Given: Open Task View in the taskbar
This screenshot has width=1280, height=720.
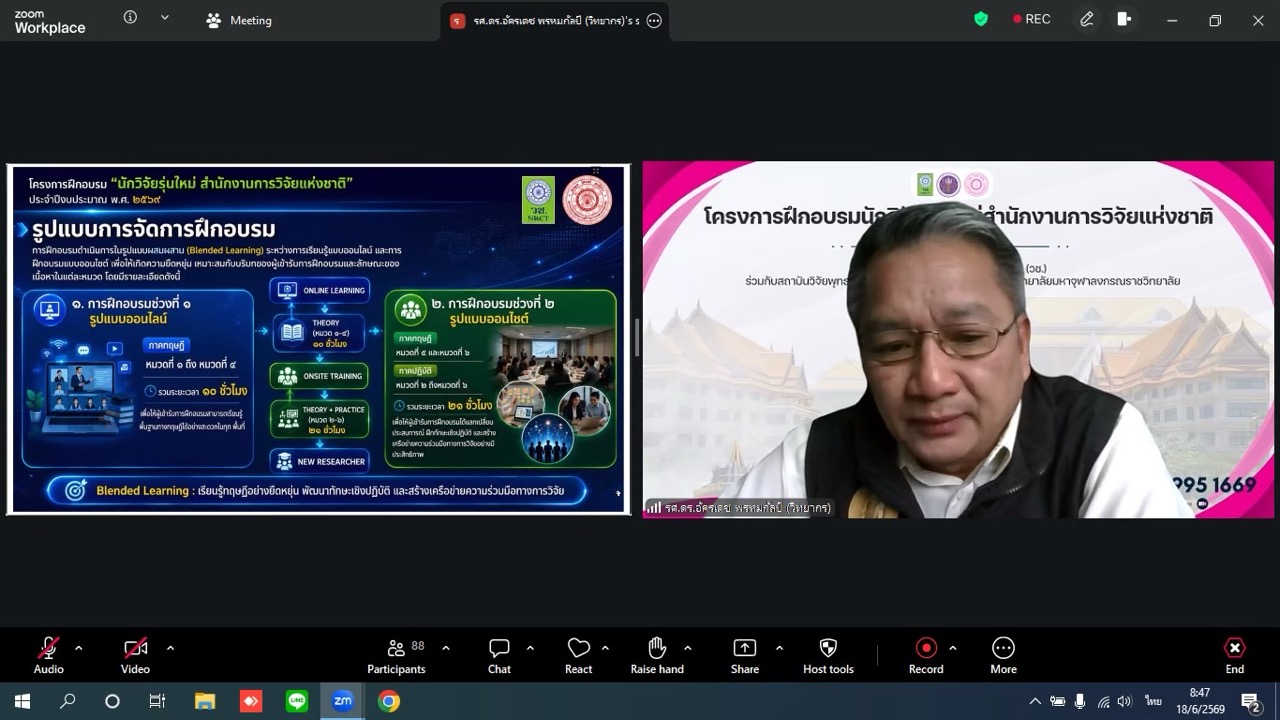Looking at the screenshot, I should point(157,701).
